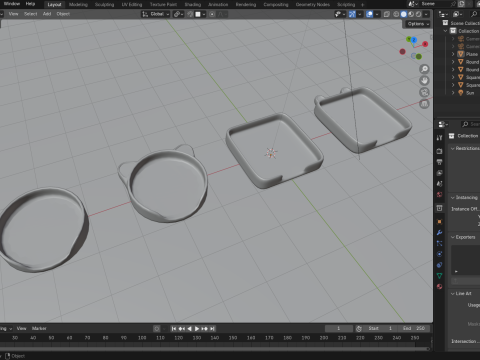Viewport: 480px width, 360px height.
Task: Add a new workspace with the plus tab
Action: [362, 5]
